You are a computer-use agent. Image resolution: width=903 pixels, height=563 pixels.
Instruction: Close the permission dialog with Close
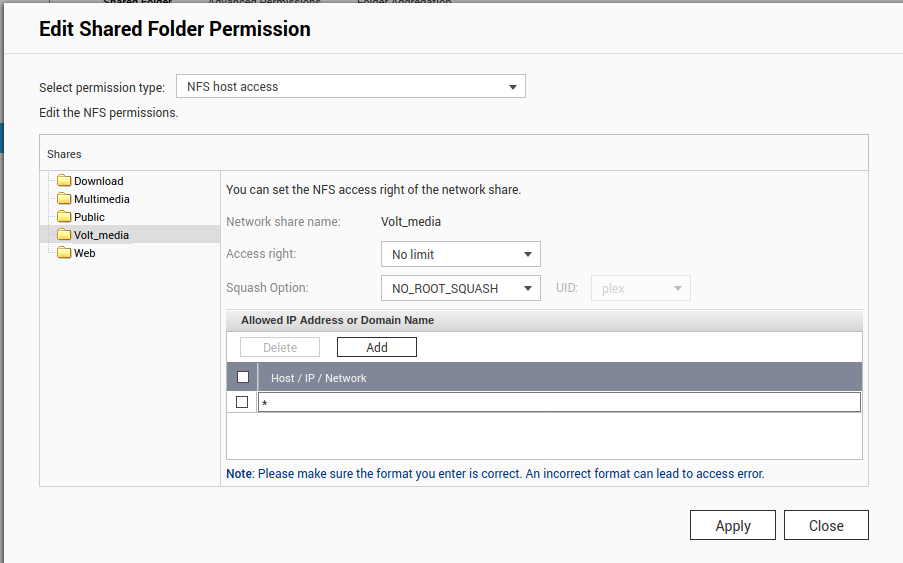[825, 525]
